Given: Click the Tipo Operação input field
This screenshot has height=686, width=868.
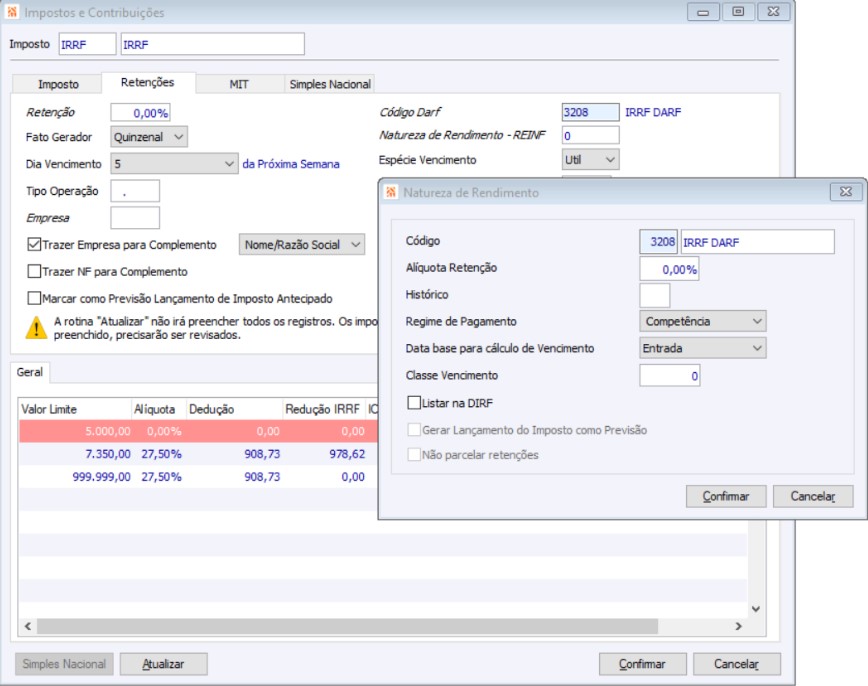Looking at the screenshot, I should [x=135, y=191].
